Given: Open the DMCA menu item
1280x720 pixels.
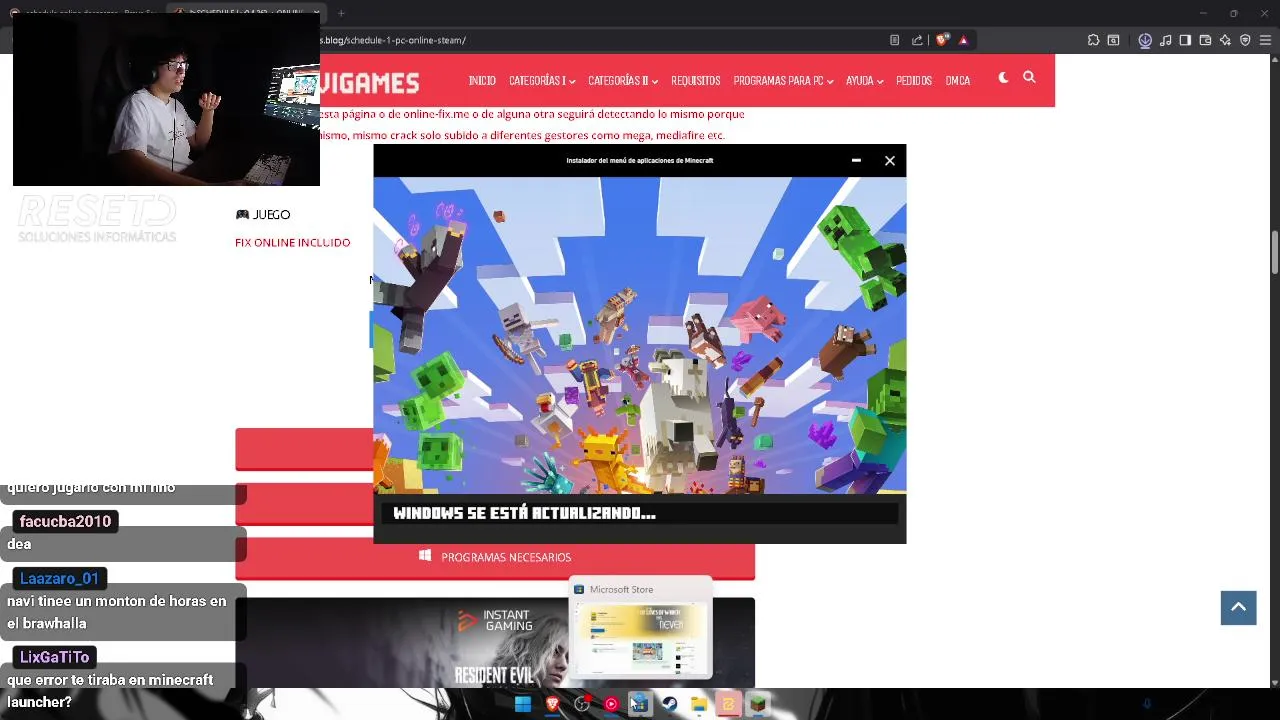Looking at the screenshot, I should point(958,81).
